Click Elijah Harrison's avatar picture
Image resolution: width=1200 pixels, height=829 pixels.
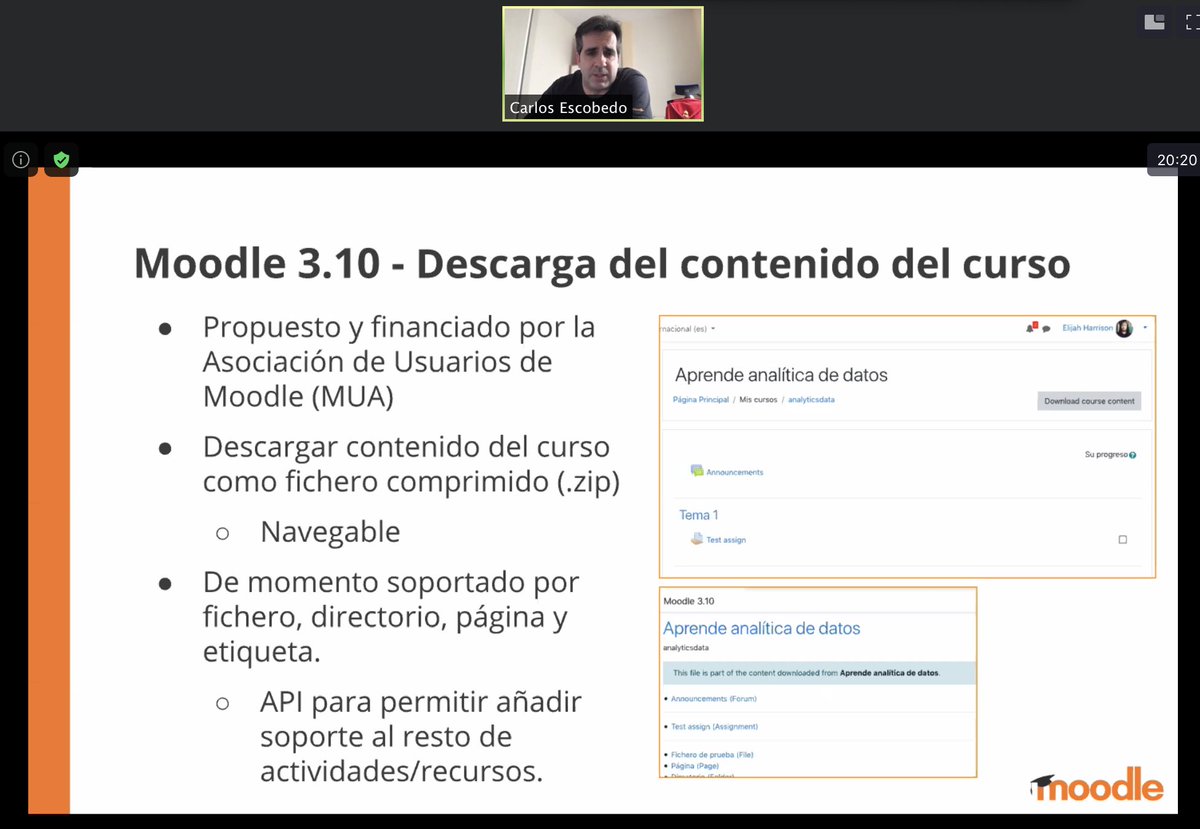(1124, 328)
